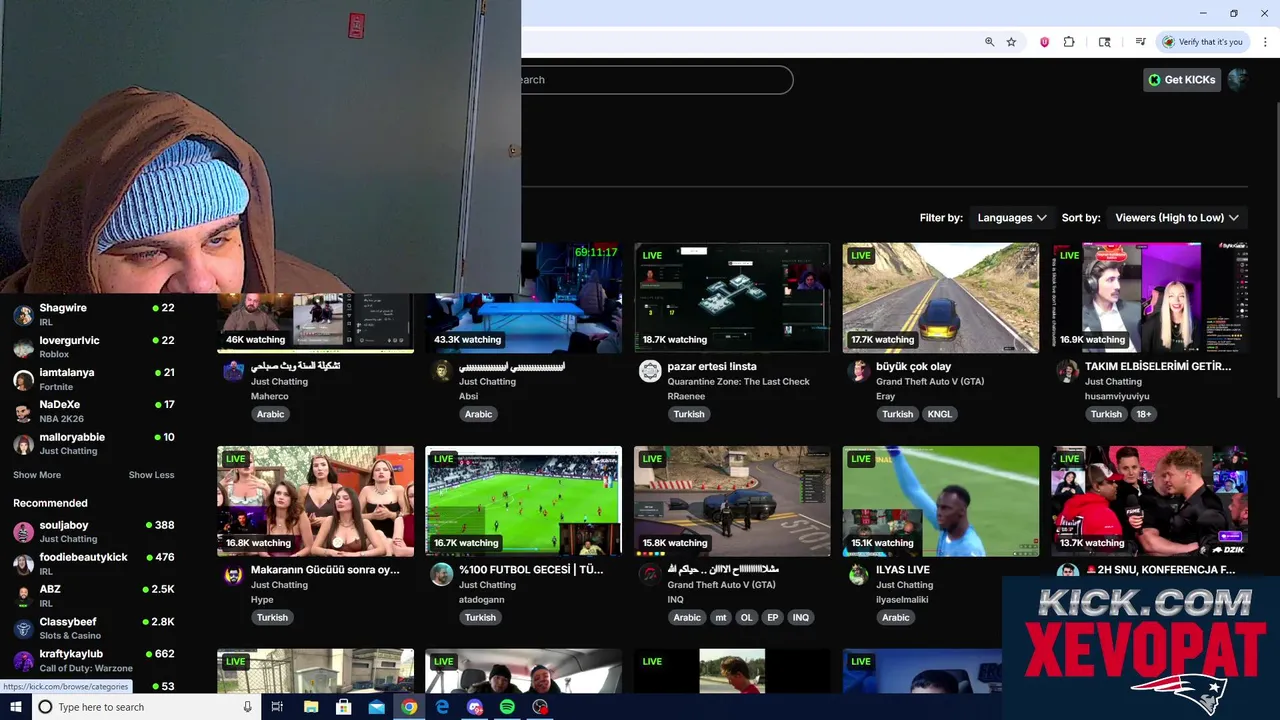Select the 18+ tag on husamviyuviyu stream
Screen dimensions: 1280x720
pyautogui.click(x=1144, y=414)
